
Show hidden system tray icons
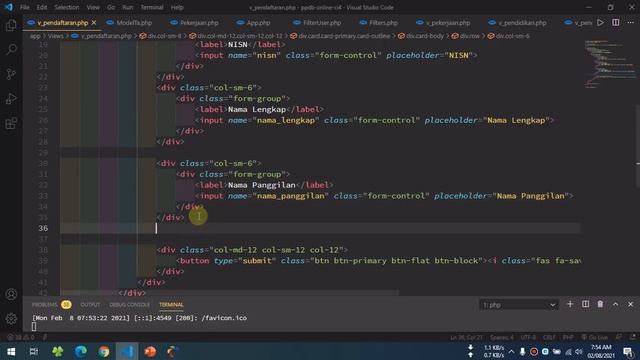click(x=511, y=351)
